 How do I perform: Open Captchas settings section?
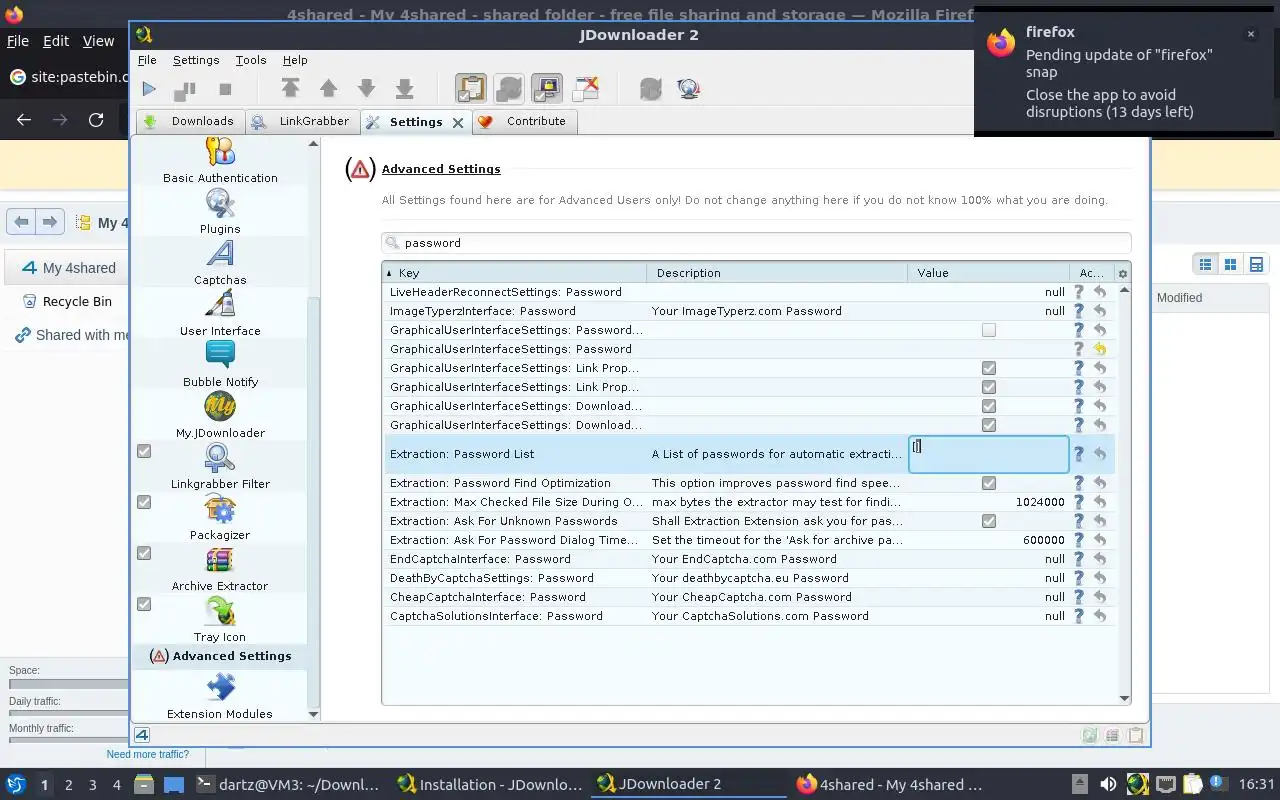pyautogui.click(x=220, y=263)
